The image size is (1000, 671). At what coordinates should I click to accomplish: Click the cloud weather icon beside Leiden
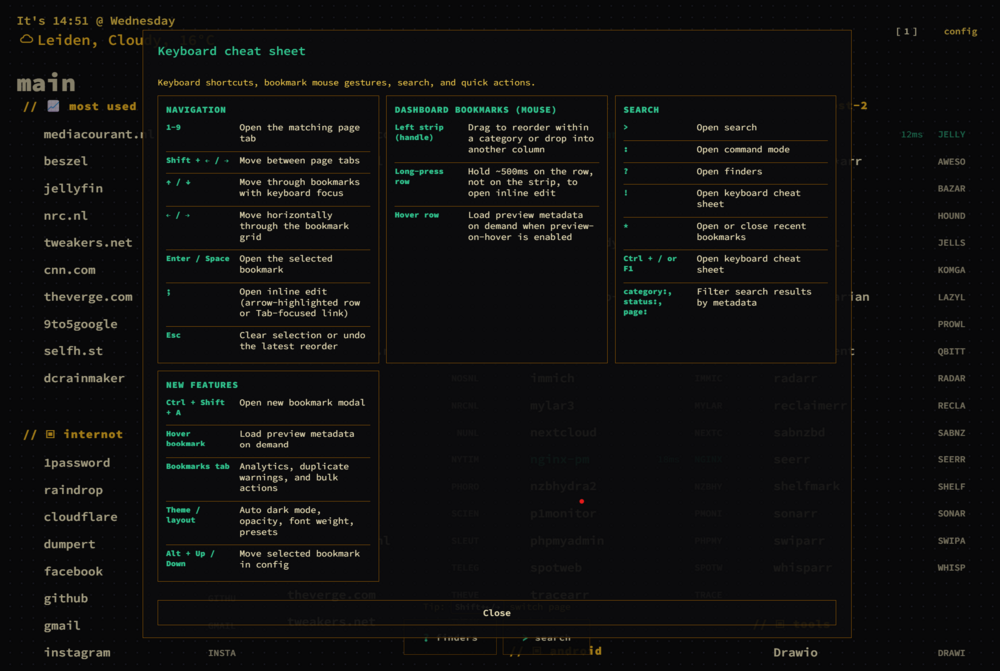pyautogui.click(x=26, y=40)
